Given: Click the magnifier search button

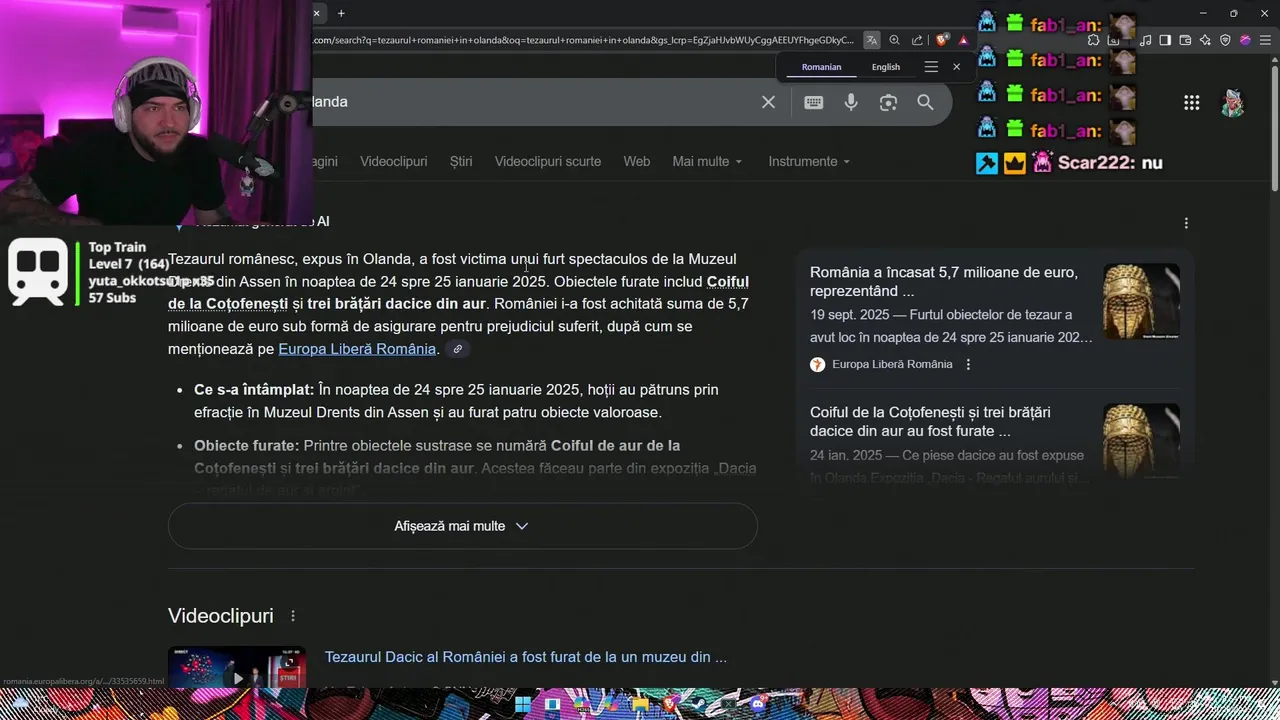Looking at the screenshot, I should (x=925, y=102).
